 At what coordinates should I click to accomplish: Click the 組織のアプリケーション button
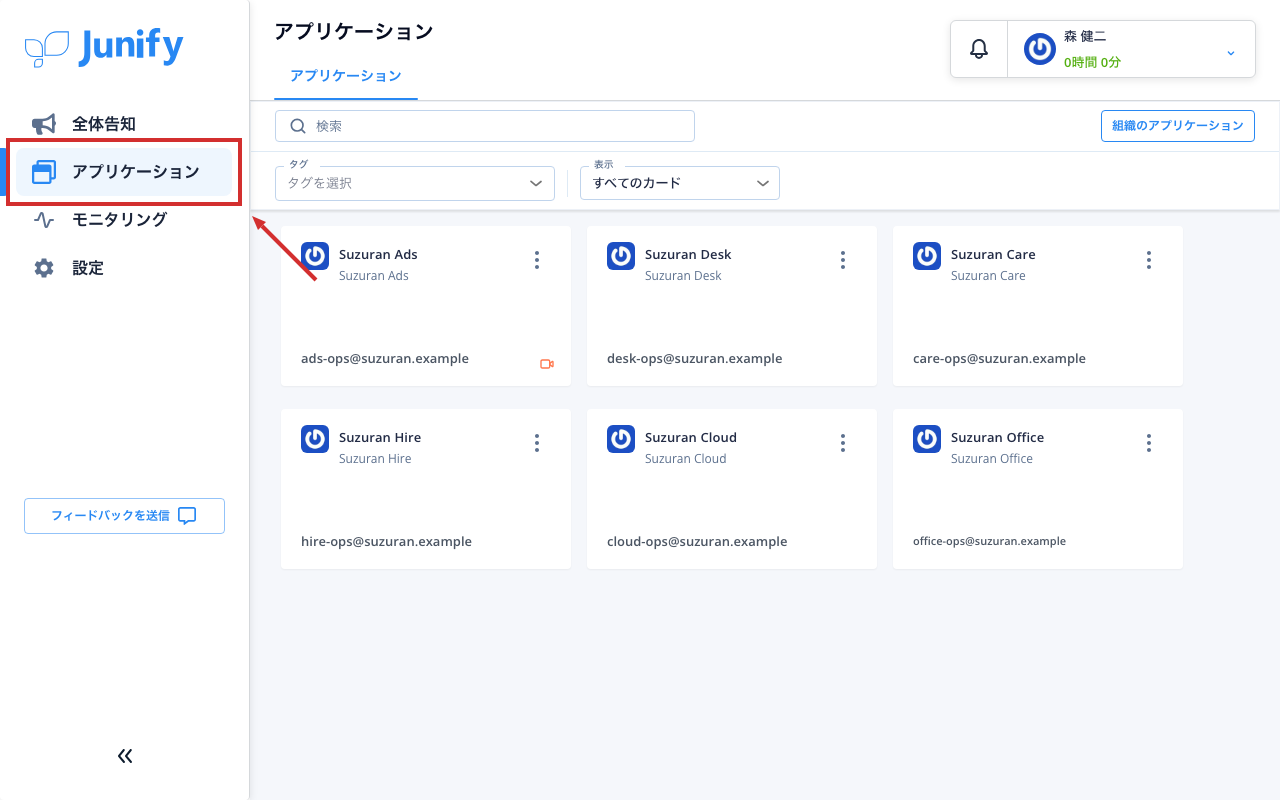[1177, 126]
